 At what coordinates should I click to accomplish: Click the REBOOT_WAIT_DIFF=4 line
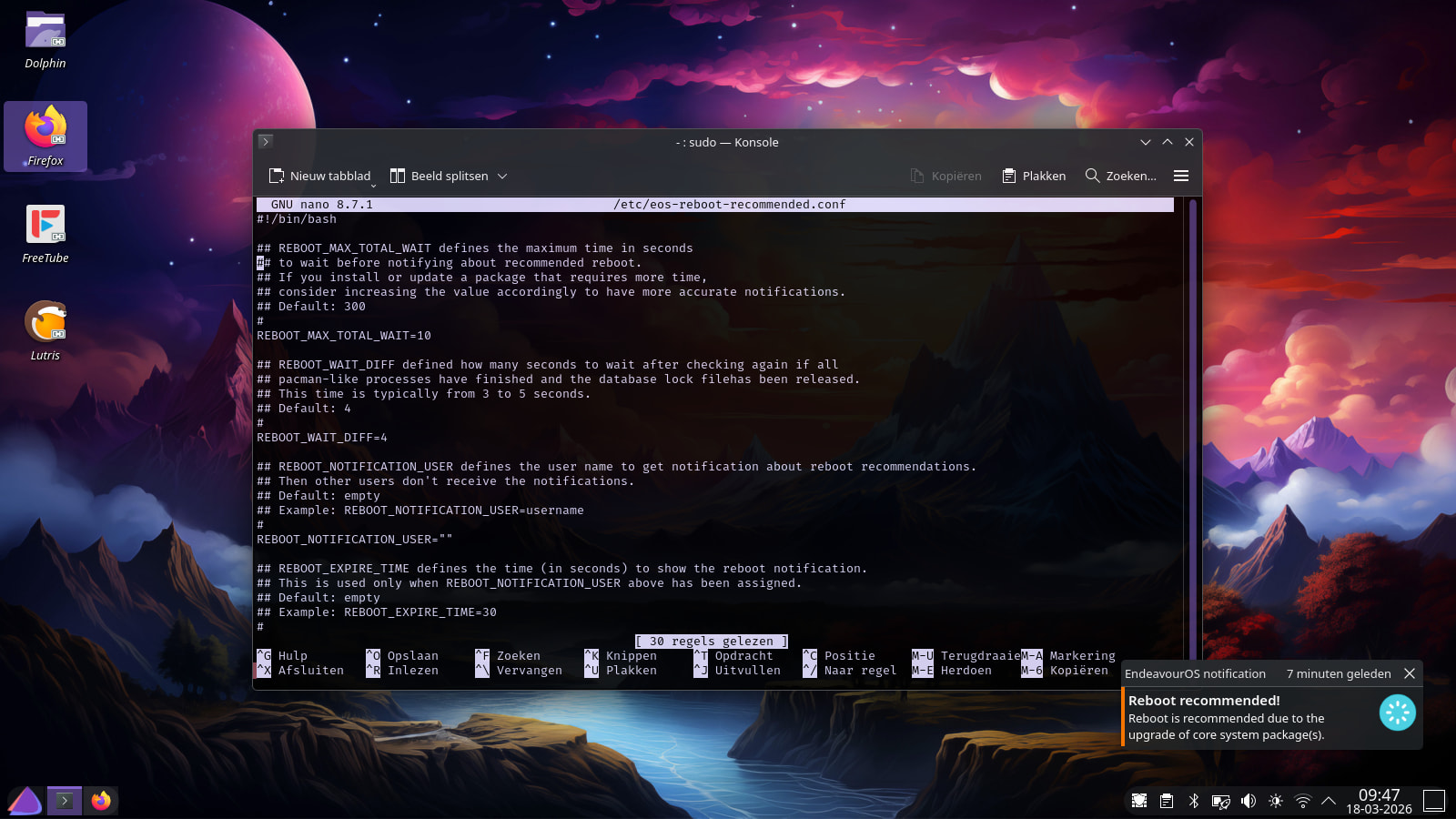[x=322, y=438]
